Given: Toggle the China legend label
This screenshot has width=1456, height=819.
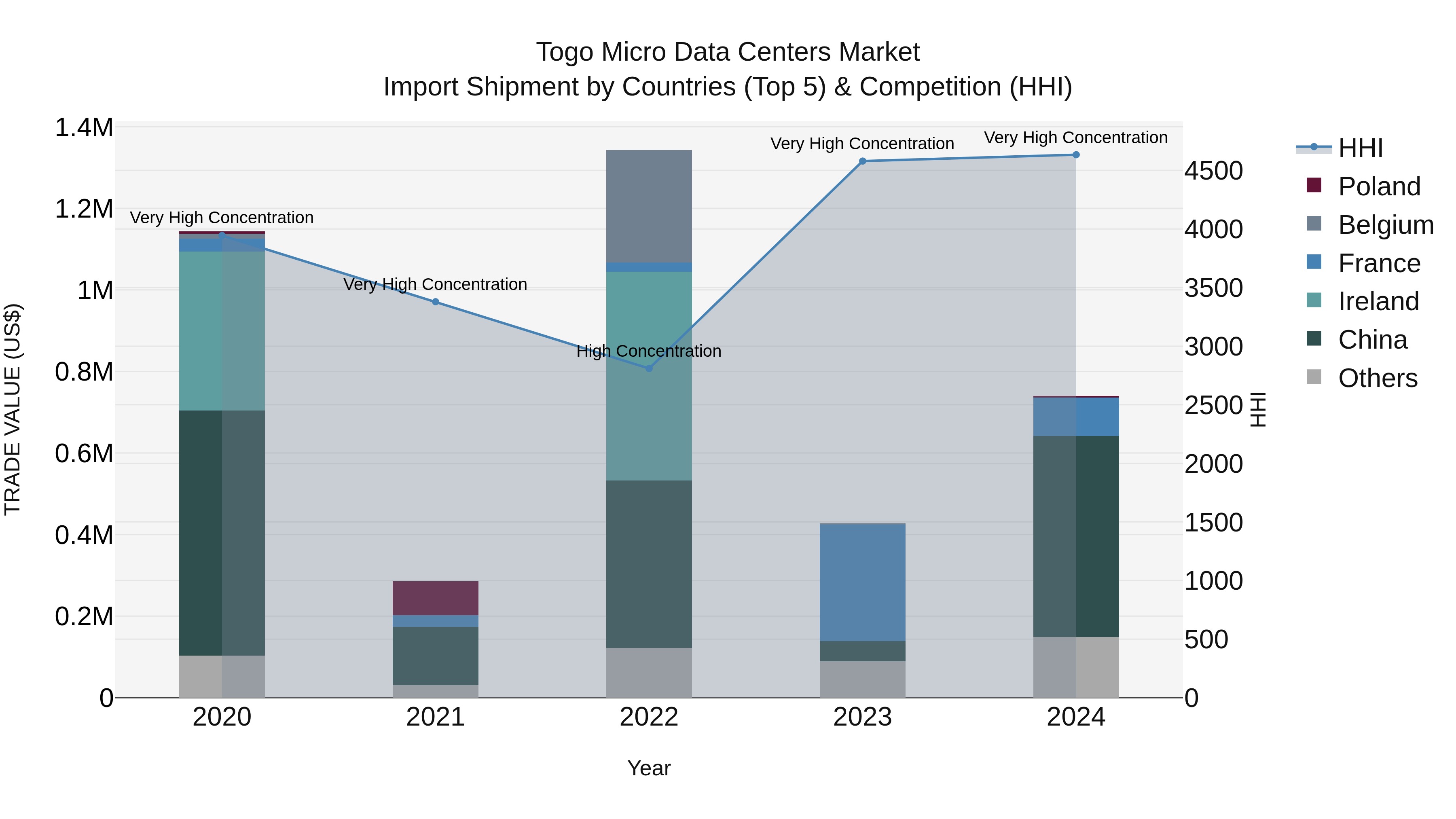Looking at the screenshot, I should click(x=1373, y=340).
